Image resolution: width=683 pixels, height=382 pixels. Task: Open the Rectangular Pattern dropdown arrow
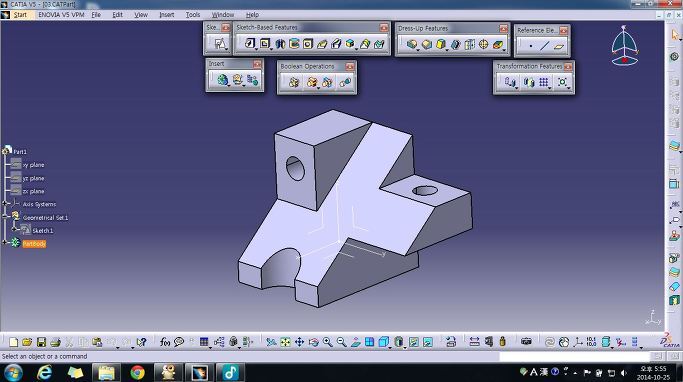[x=550, y=88]
